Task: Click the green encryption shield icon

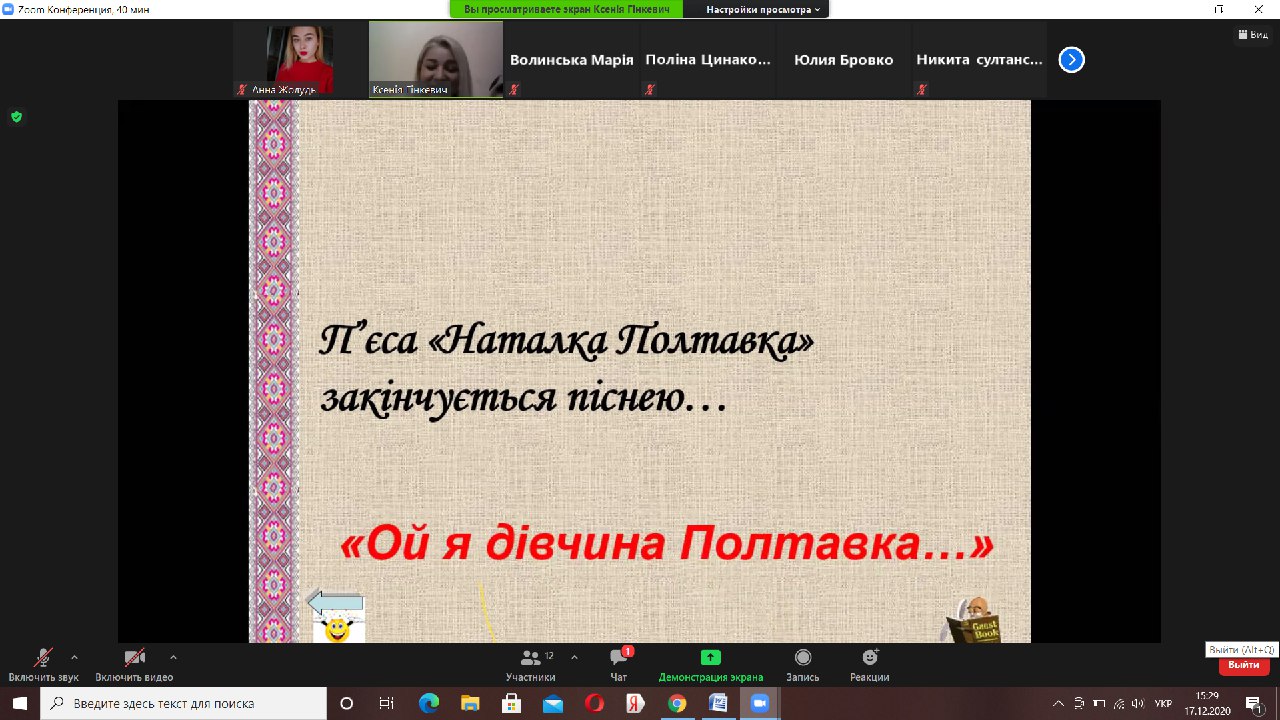Action: pos(16,117)
